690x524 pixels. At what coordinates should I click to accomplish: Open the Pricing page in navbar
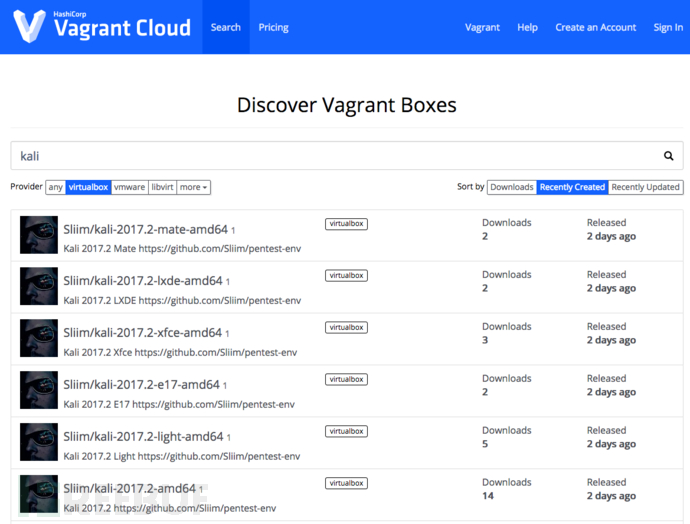point(273,27)
